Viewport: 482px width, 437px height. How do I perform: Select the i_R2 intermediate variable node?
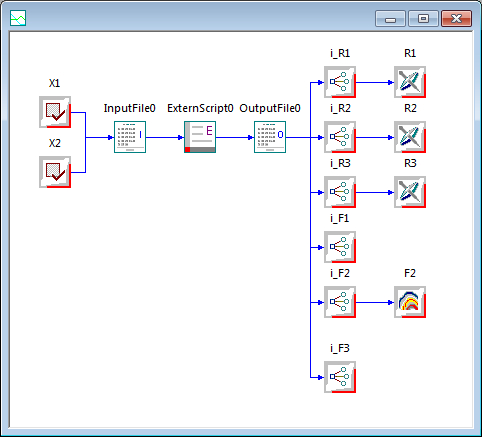[340, 137]
